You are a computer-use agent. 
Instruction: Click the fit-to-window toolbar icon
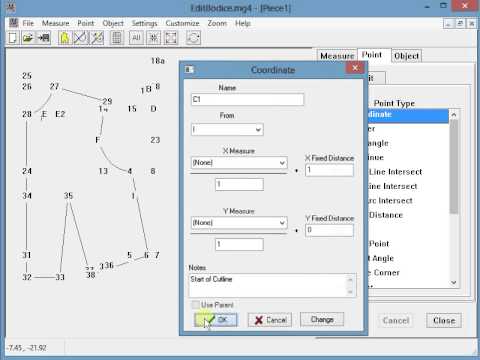171,38
